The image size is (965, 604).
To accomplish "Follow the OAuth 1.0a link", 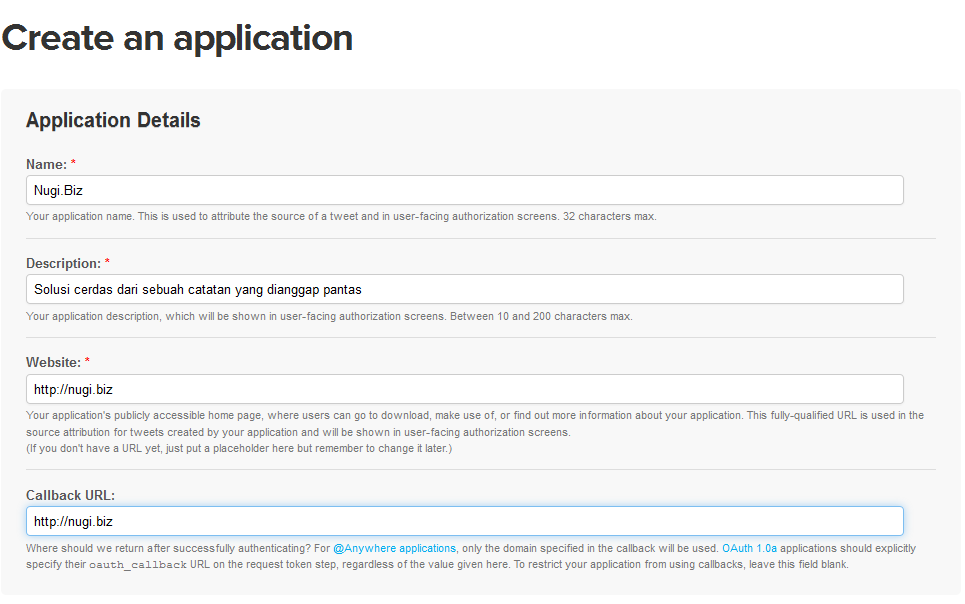I will (749, 548).
